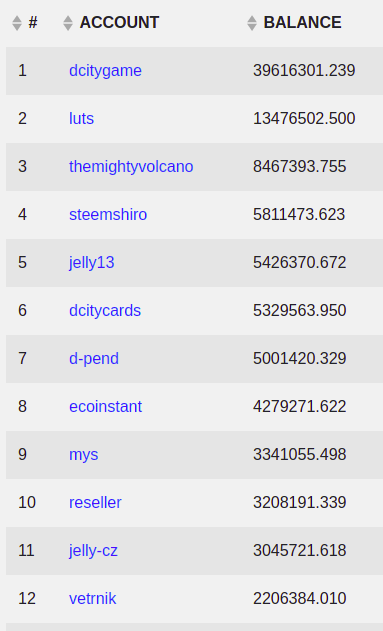Screen dimensions: 383x631
Task: Open the vetrnik account link
Action: click(93, 598)
